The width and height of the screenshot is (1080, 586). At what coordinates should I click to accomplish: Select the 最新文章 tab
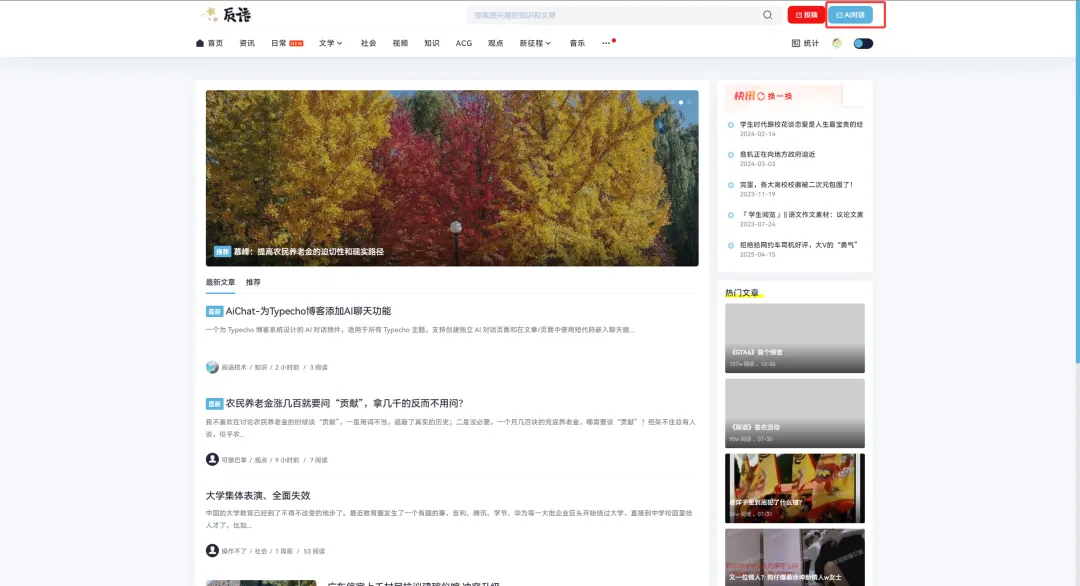[220, 282]
